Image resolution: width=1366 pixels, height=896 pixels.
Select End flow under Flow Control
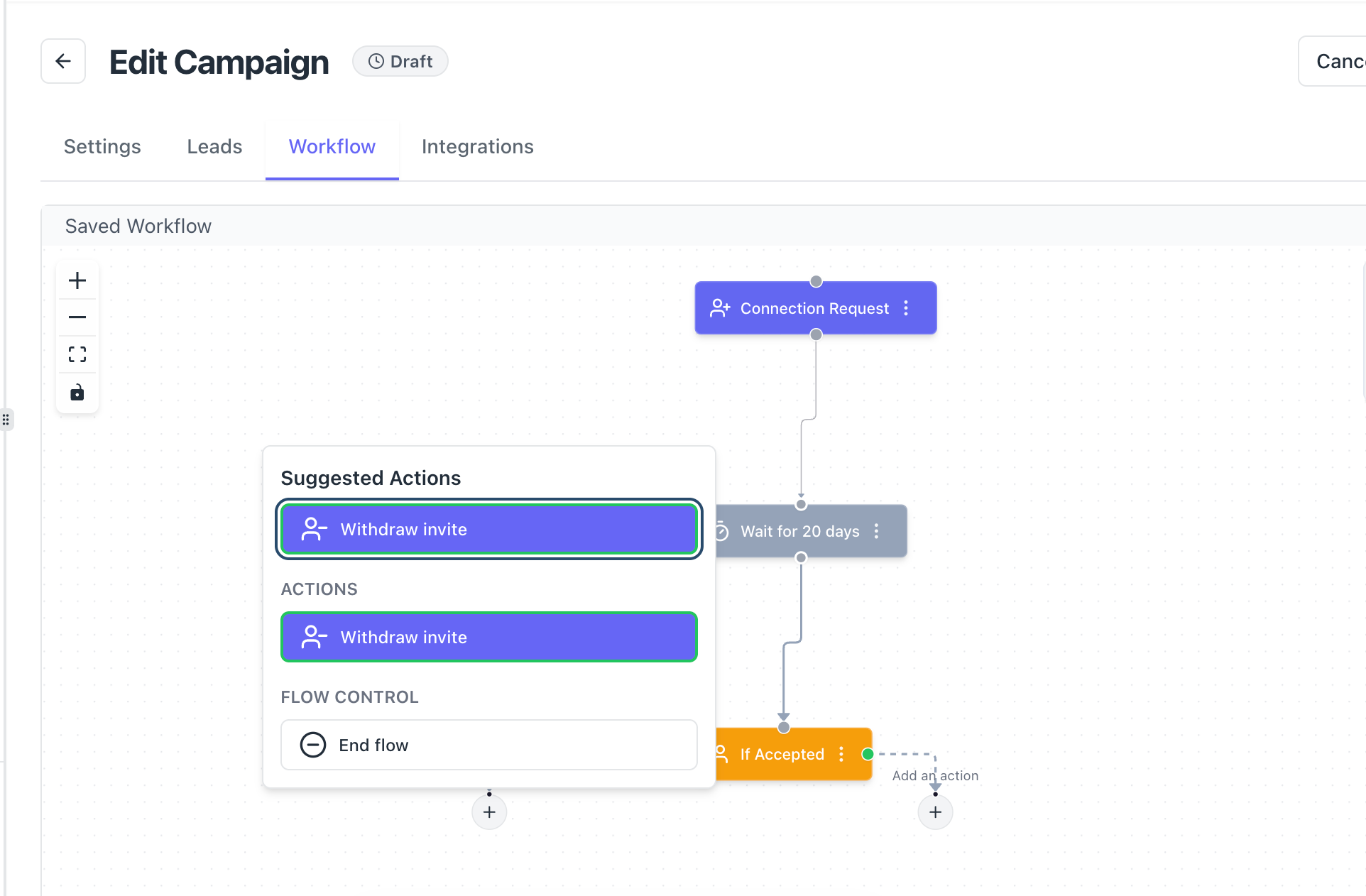pyautogui.click(x=488, y=745)
